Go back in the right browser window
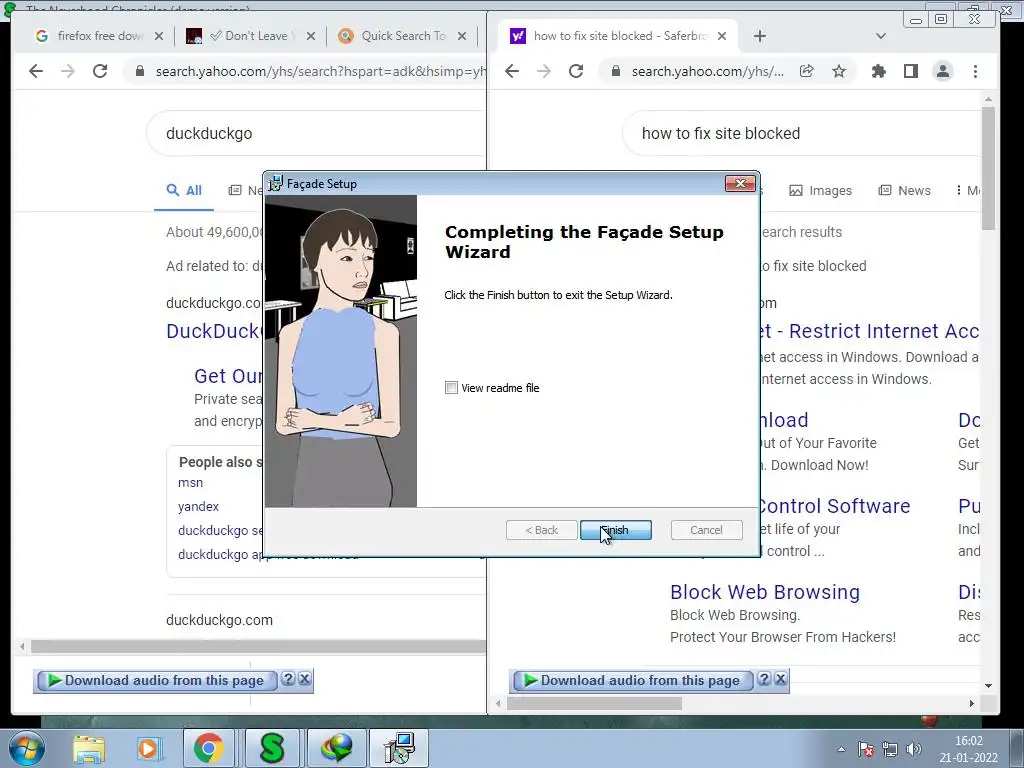The height and width of the screenshot is (768, 1024). (512, 71)
